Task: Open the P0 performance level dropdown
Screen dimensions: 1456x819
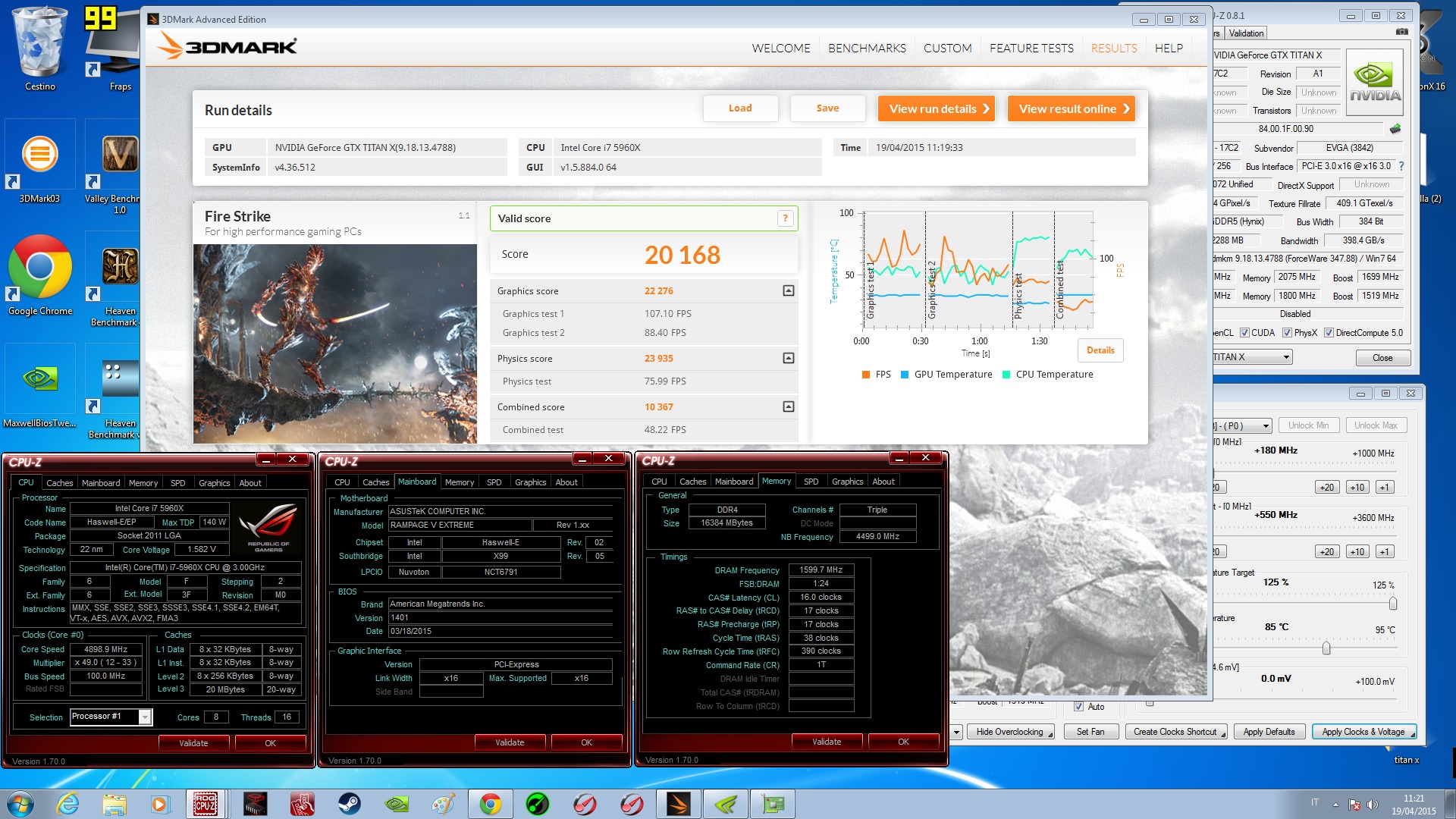Action: point(1266,426)
